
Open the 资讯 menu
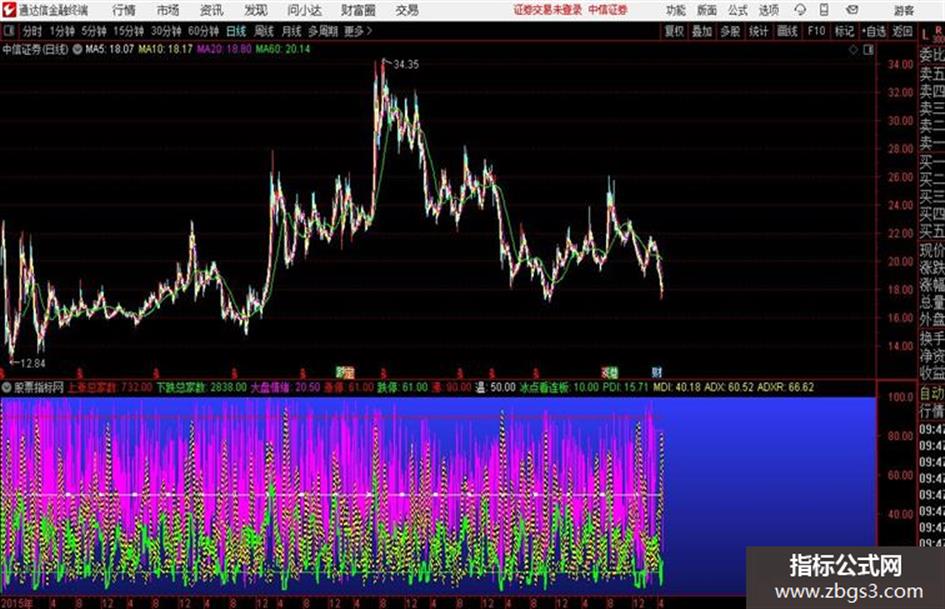coord(212,10)
